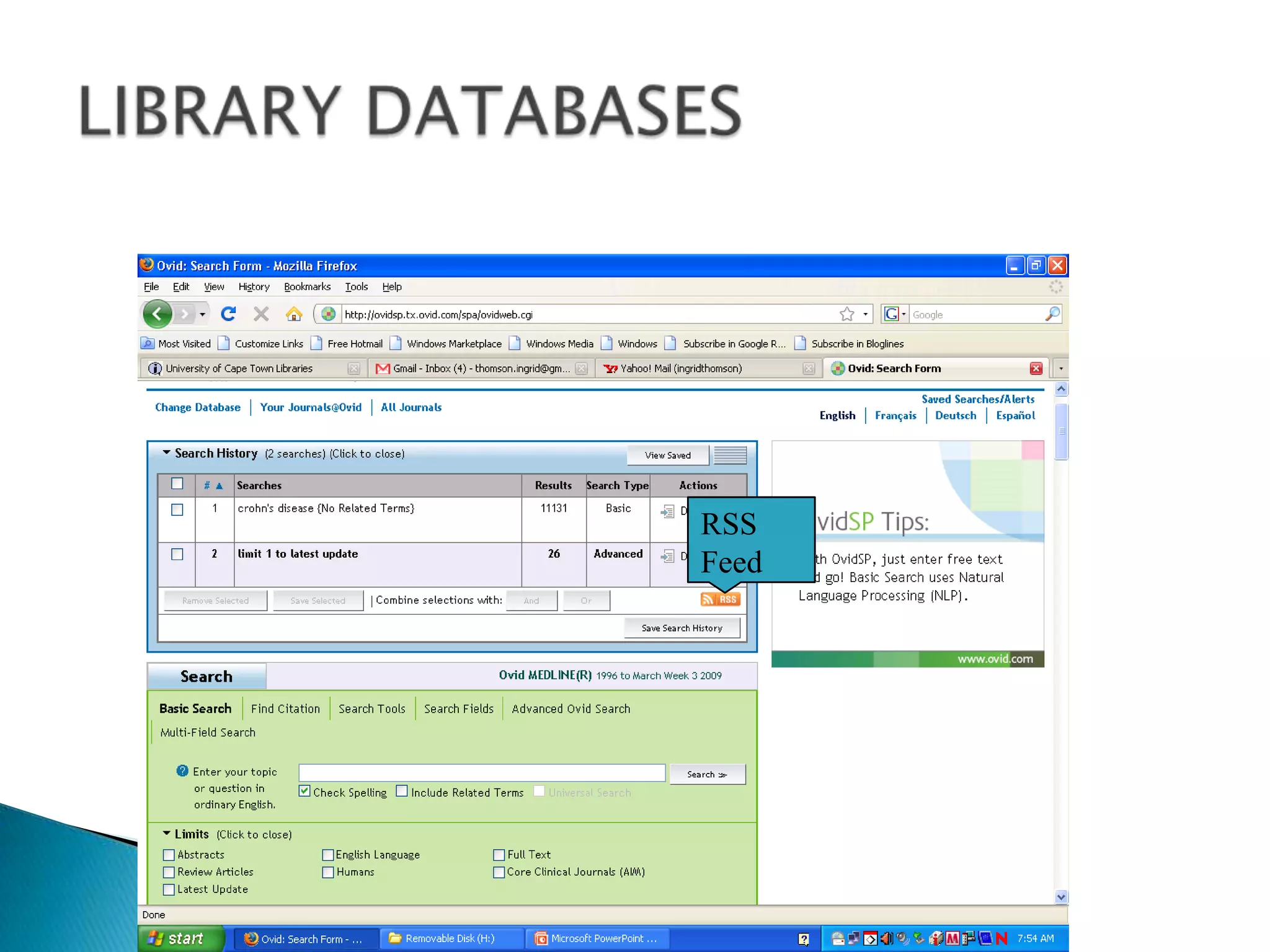Screen dimensions: 1270x952
Task: Close the Yahoo! Mail tab
Action: pos(809,368)
